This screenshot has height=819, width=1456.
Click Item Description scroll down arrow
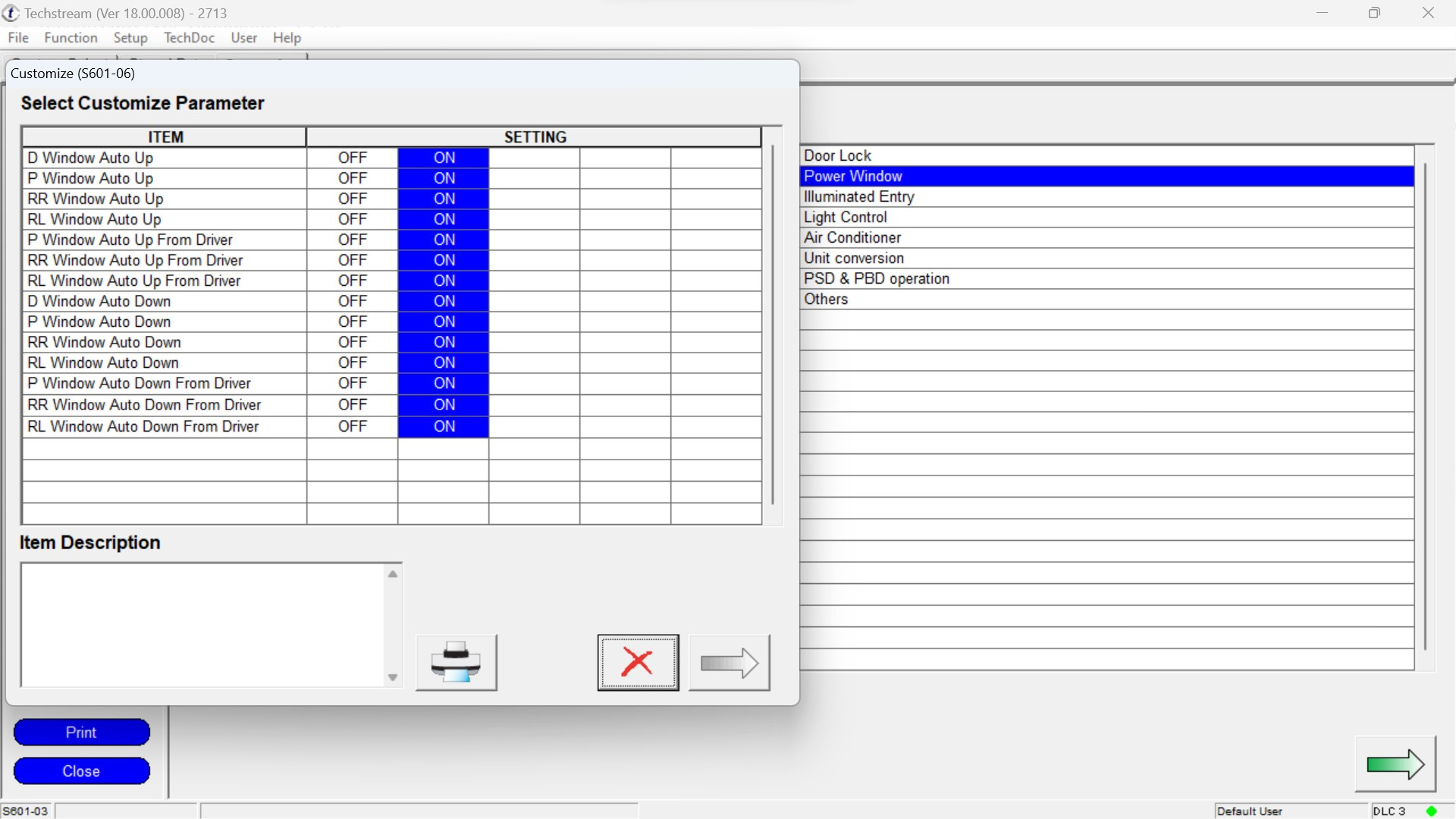(x=393, y=677)
